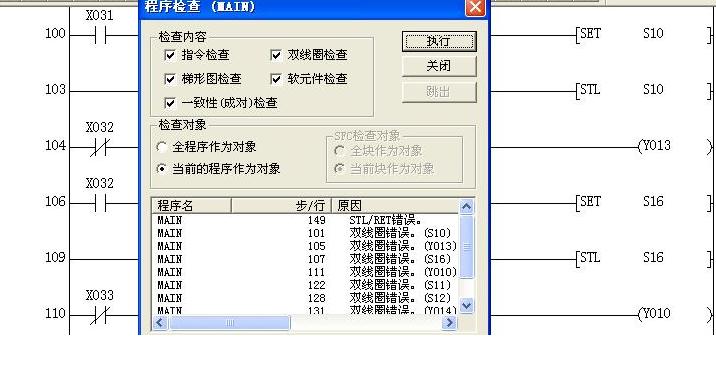Select the 全程序作为对象 radio option
The width and height of the screenshot is (716, 384).
[x=161, y=147]
